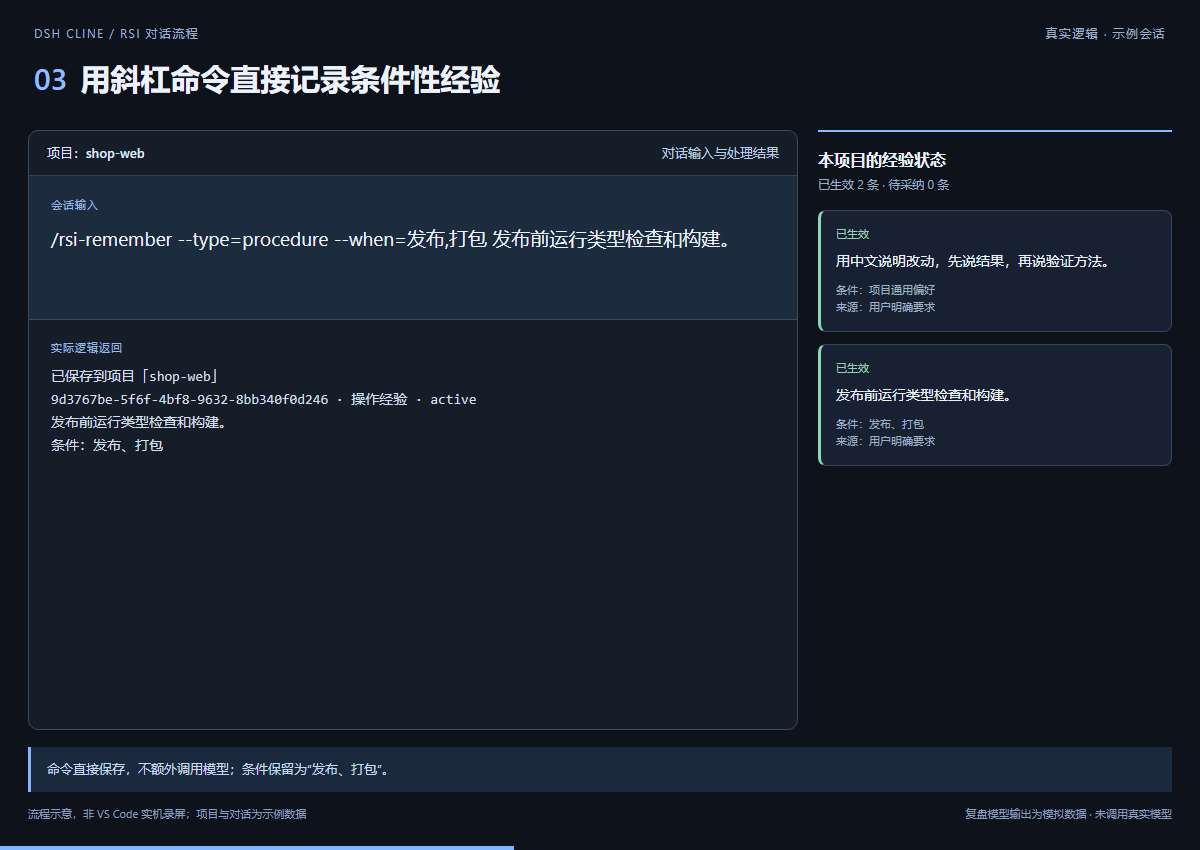Click the breadcrumb 'DSH CLINE / RSI 对话流程'
Screen dimensions: 1200x850
coord(116,34)
